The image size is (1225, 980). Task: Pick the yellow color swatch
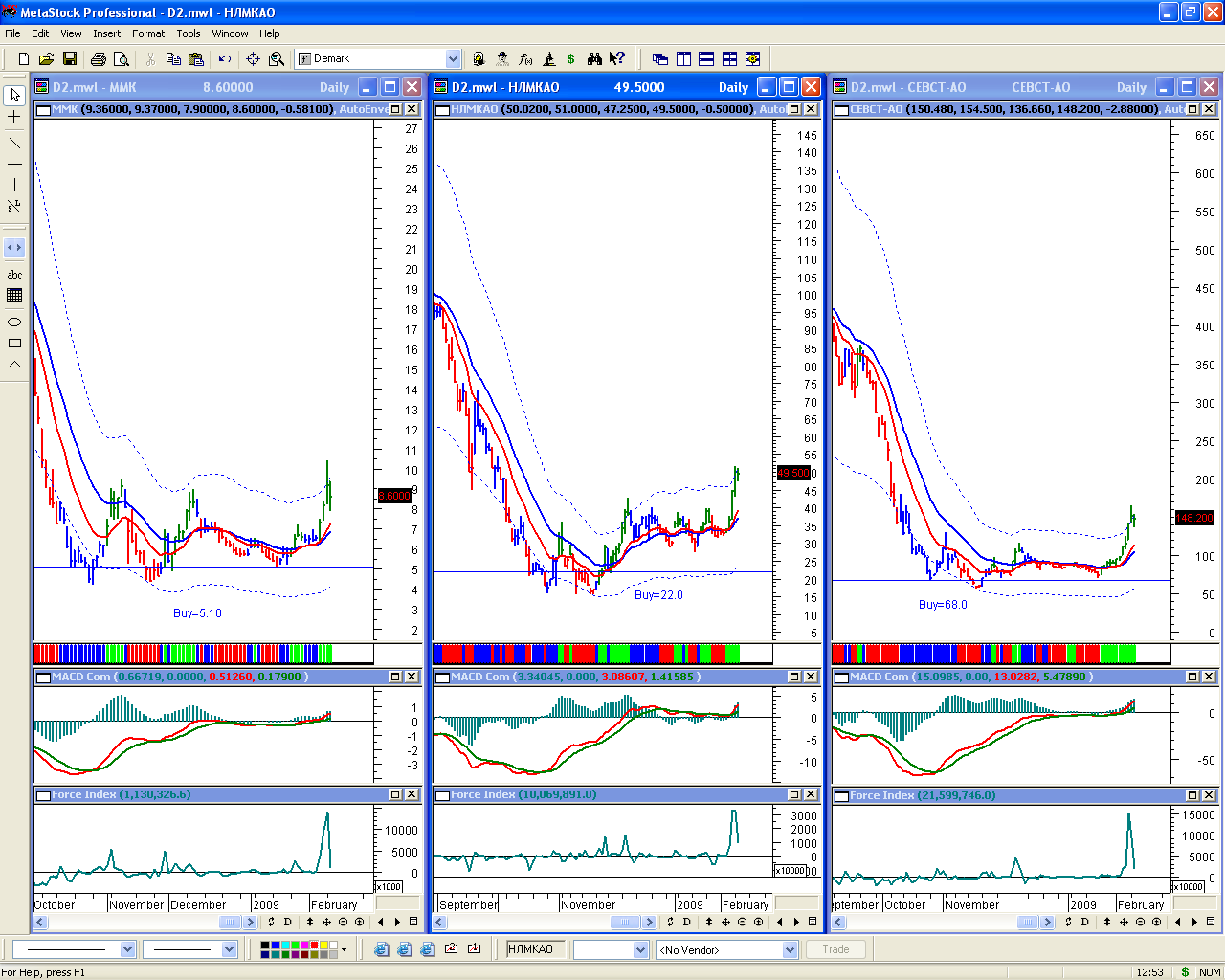(323, 946)
